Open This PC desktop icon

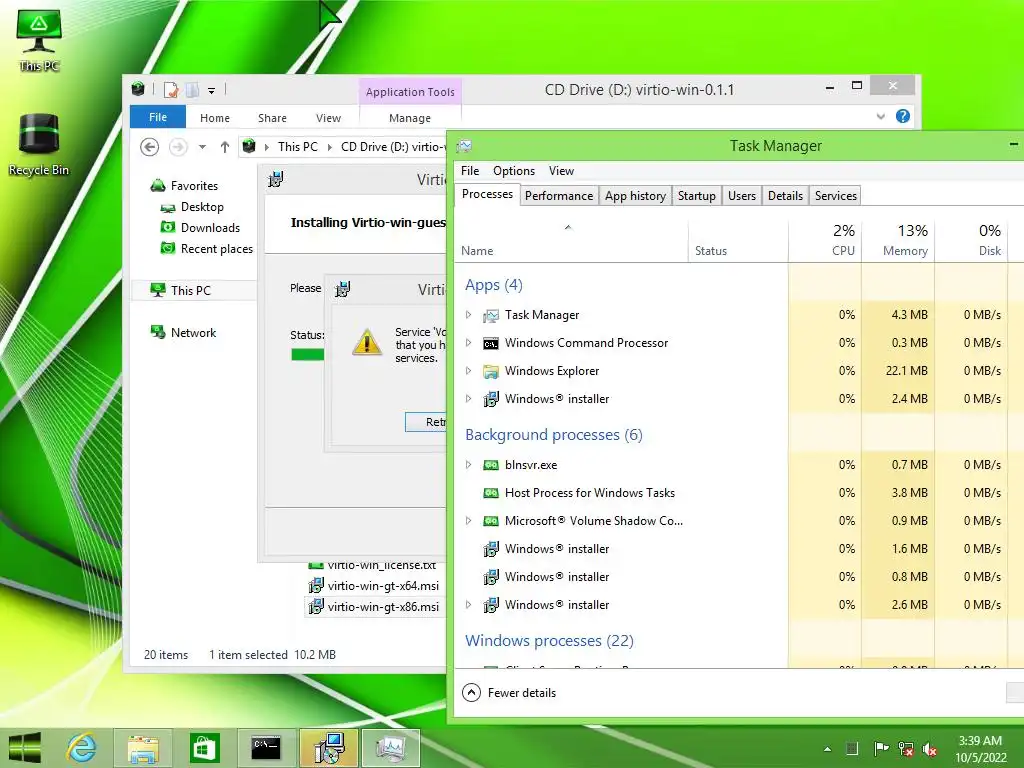pyautogui.click(x=39, y=39)
